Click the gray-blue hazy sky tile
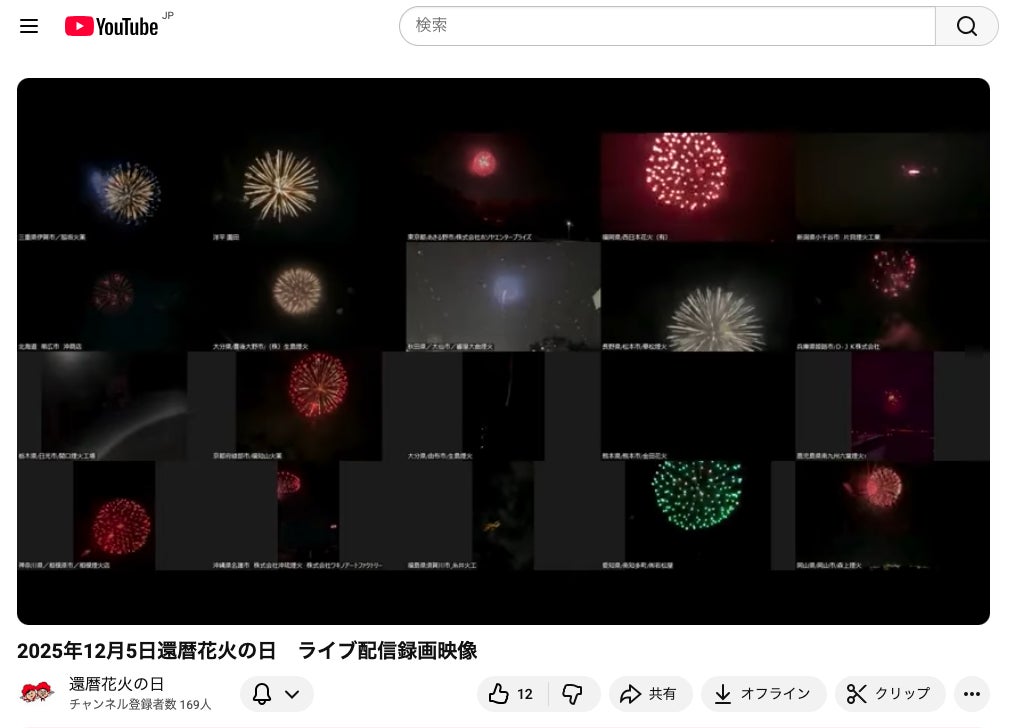The image size is (1010, 728). pyautogui.click(x=502, y=295)
